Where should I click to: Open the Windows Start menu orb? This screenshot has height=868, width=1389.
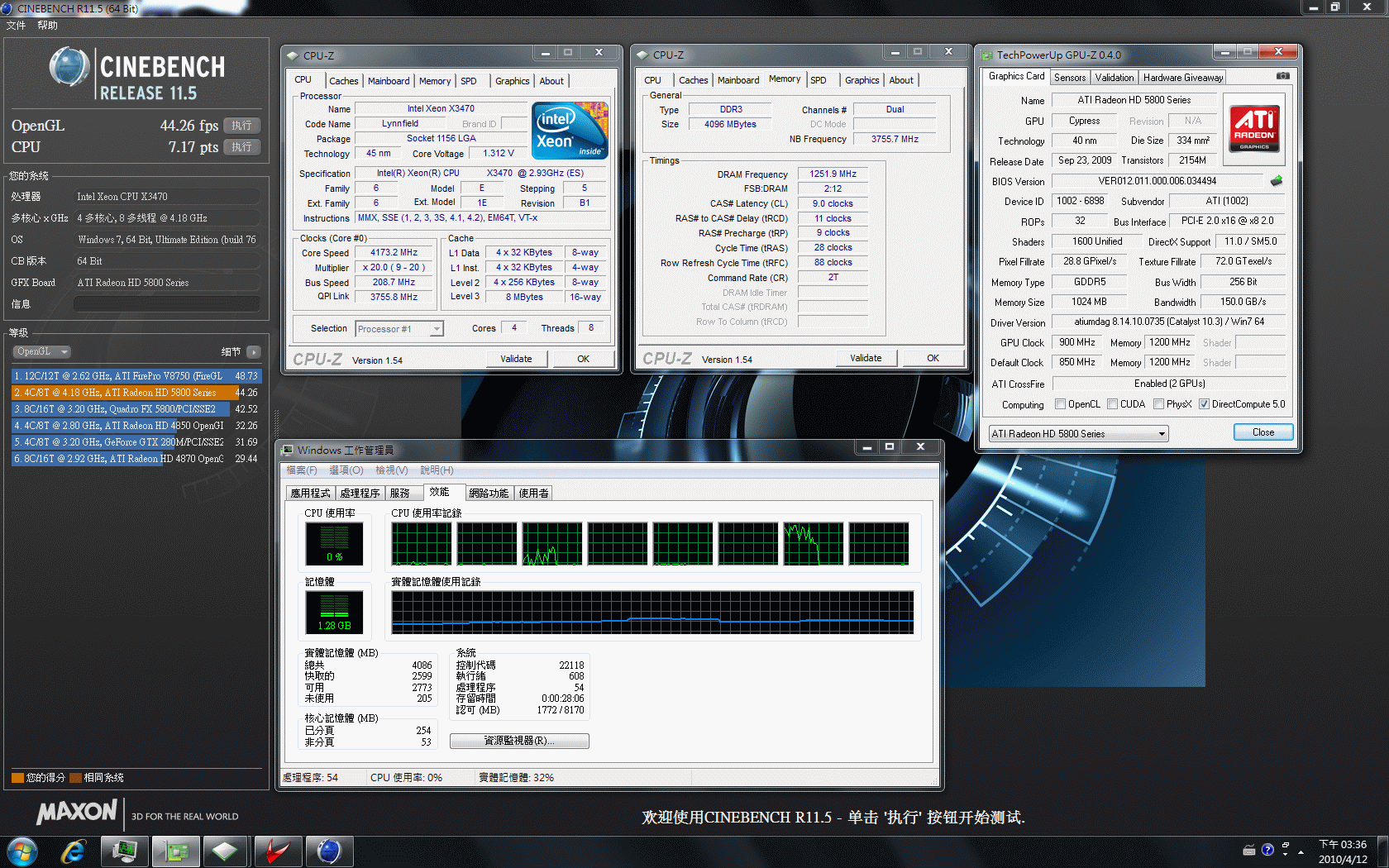(21, 851)
